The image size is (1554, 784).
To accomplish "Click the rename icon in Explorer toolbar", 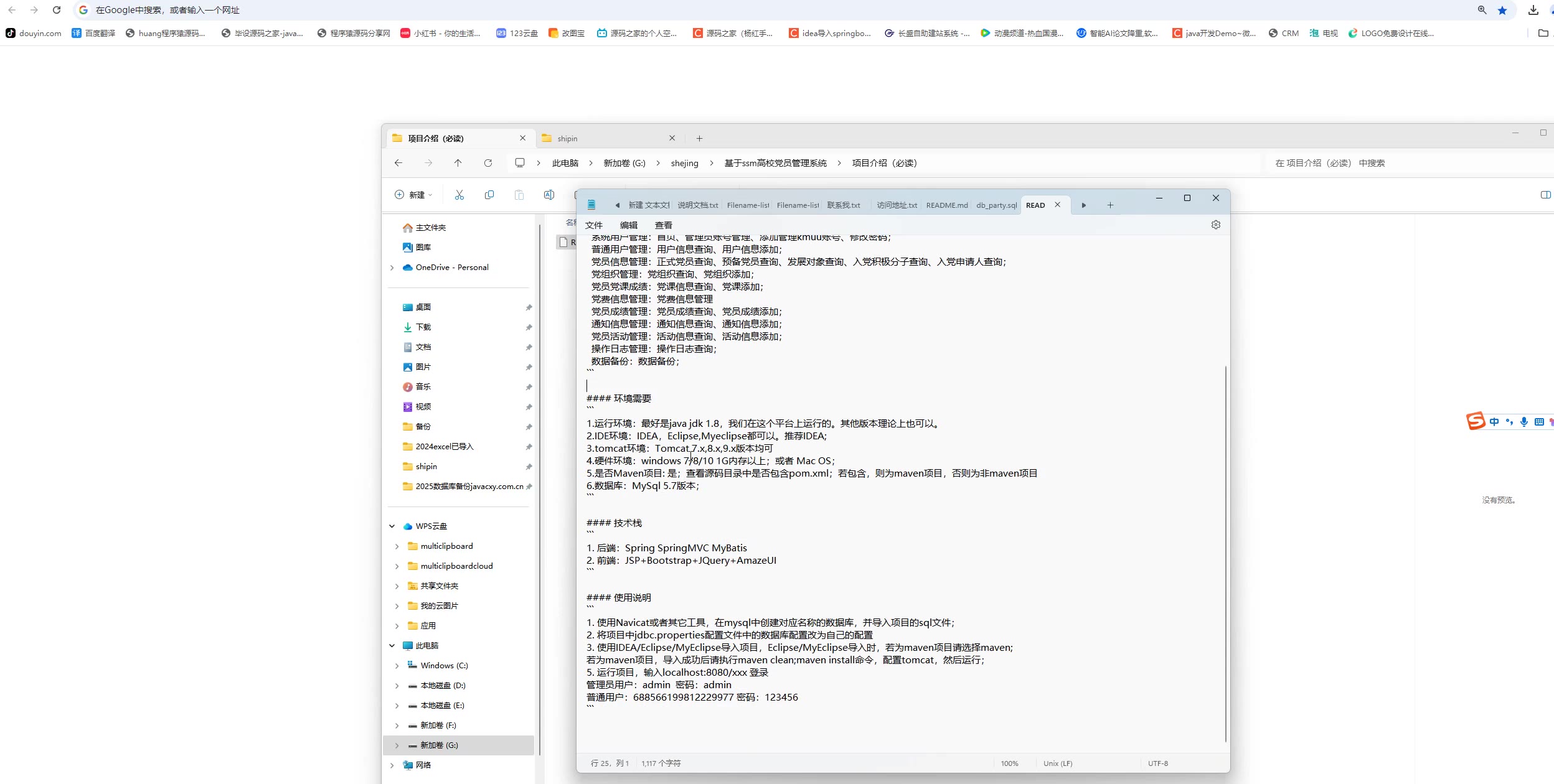I will [x=549, y=195].
